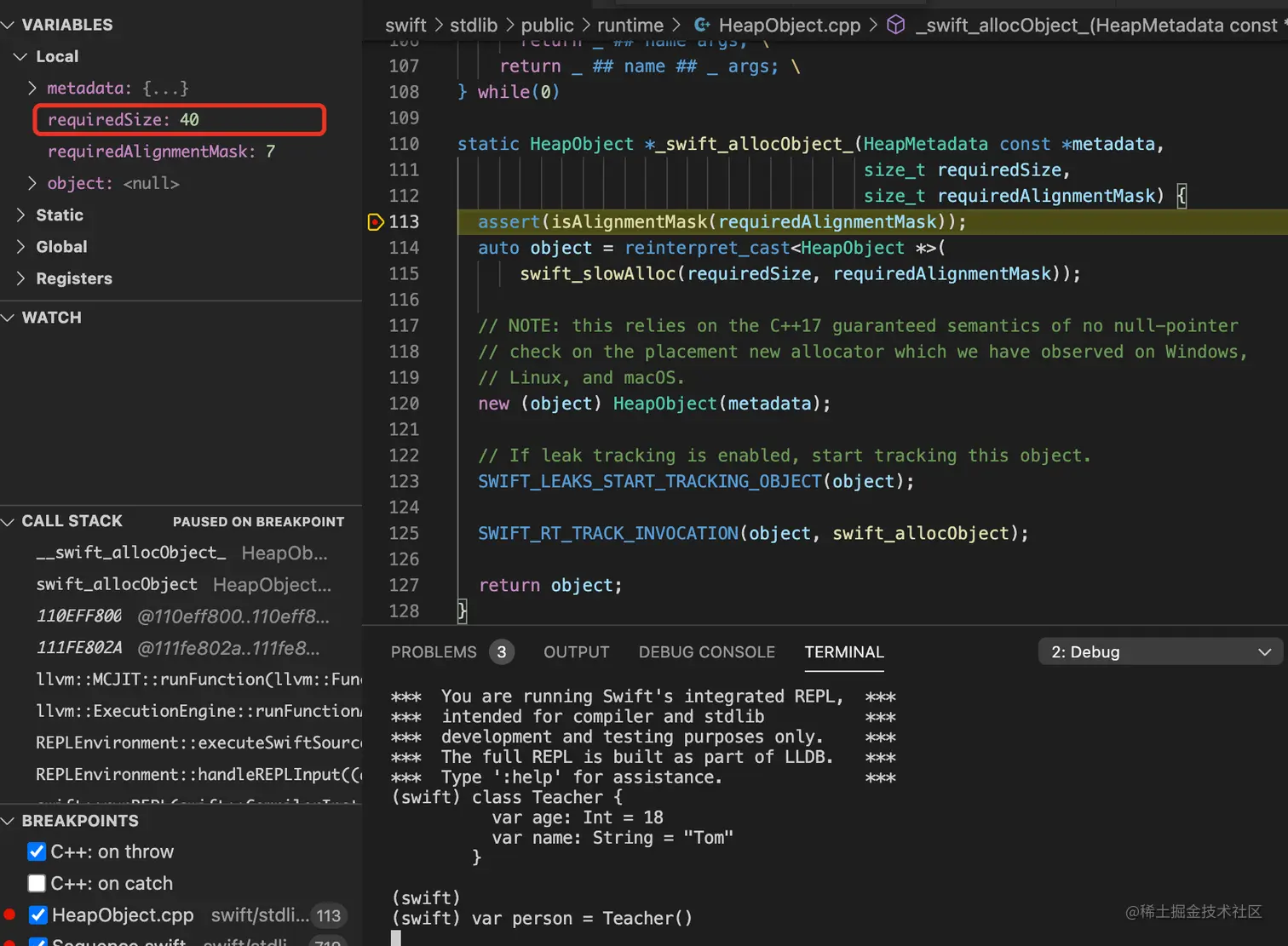The image size is (1288, 946).
Task: Disable the C++ on throw breakpoint
Action: (37, 851)
